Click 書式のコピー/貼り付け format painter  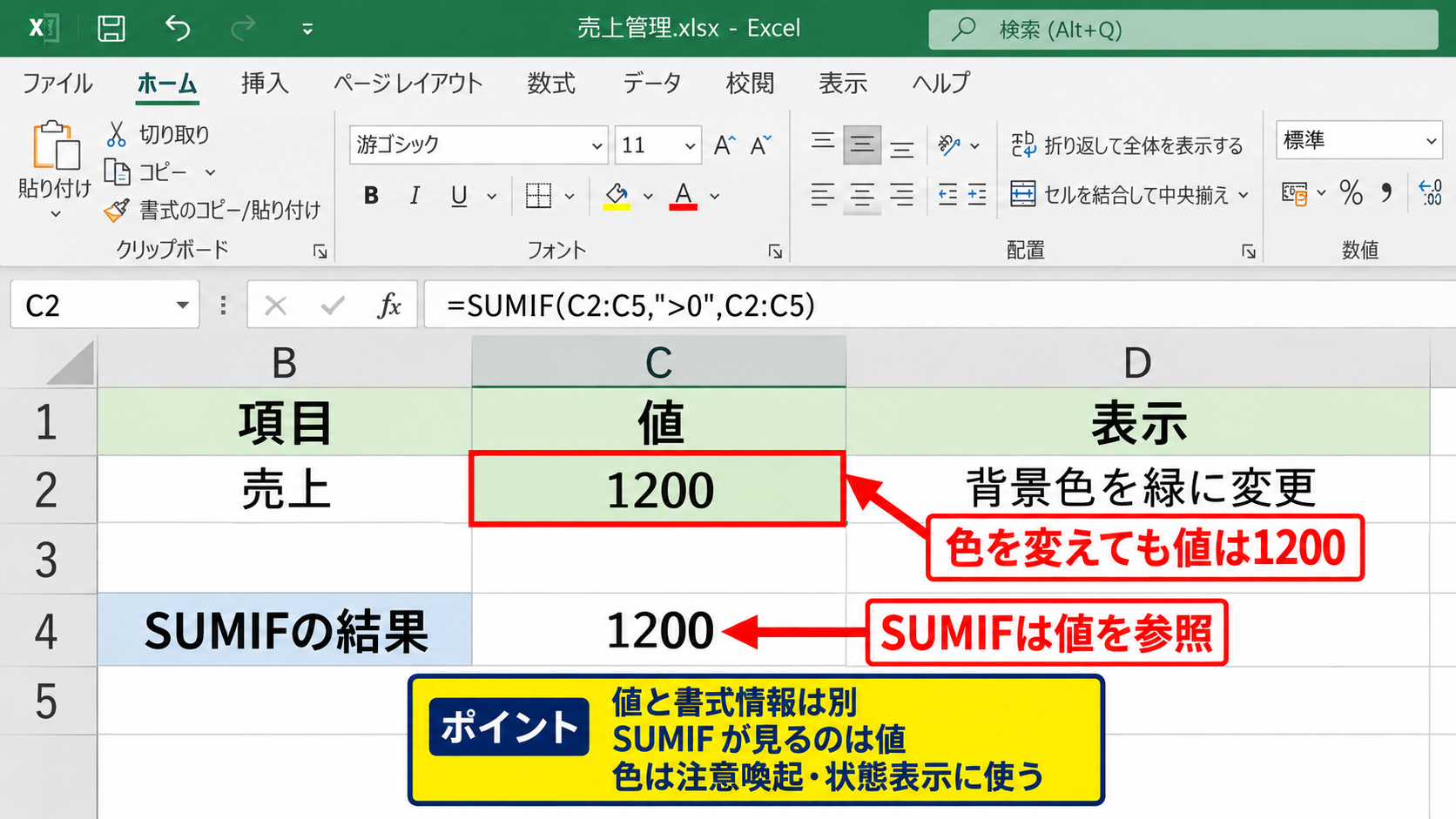pyautogui.click(x=212, y=210)
